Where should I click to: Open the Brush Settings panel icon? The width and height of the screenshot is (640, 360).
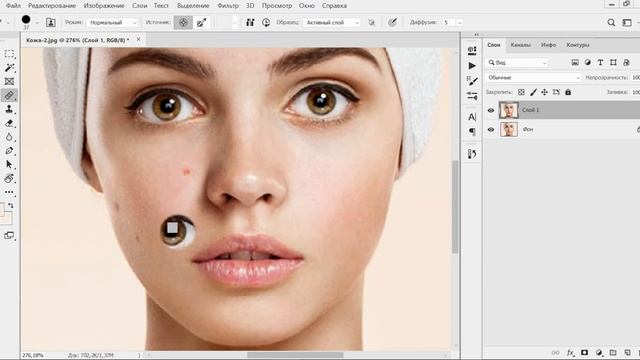472,81
